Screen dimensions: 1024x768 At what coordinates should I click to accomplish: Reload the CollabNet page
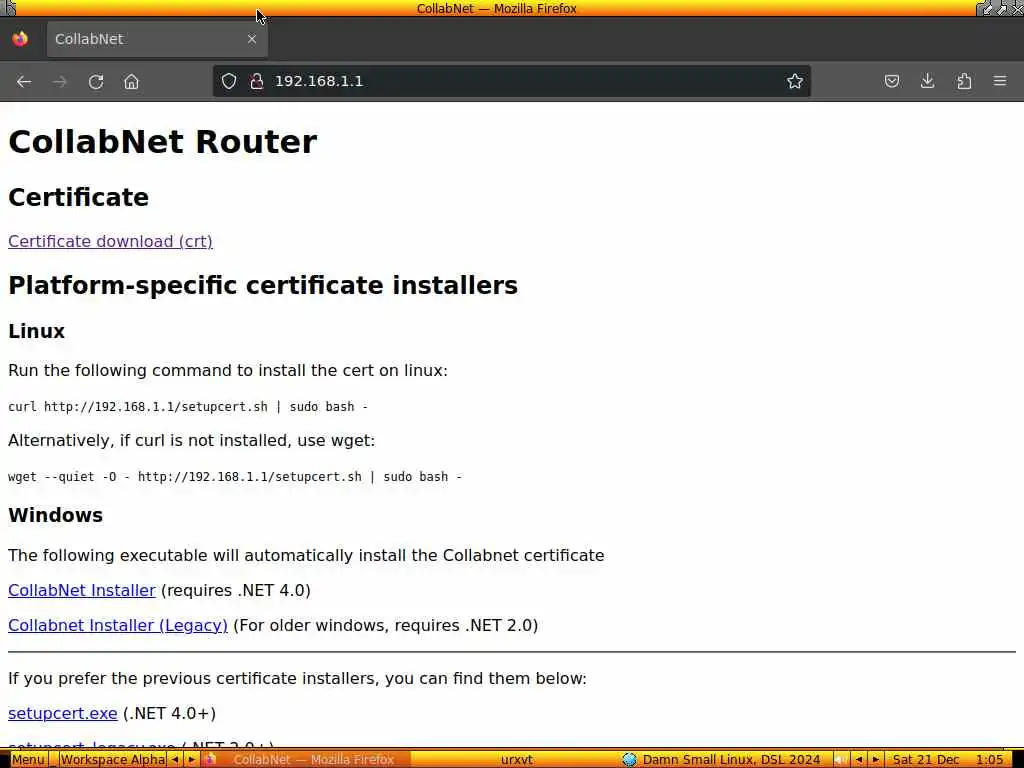click(96, 82)
